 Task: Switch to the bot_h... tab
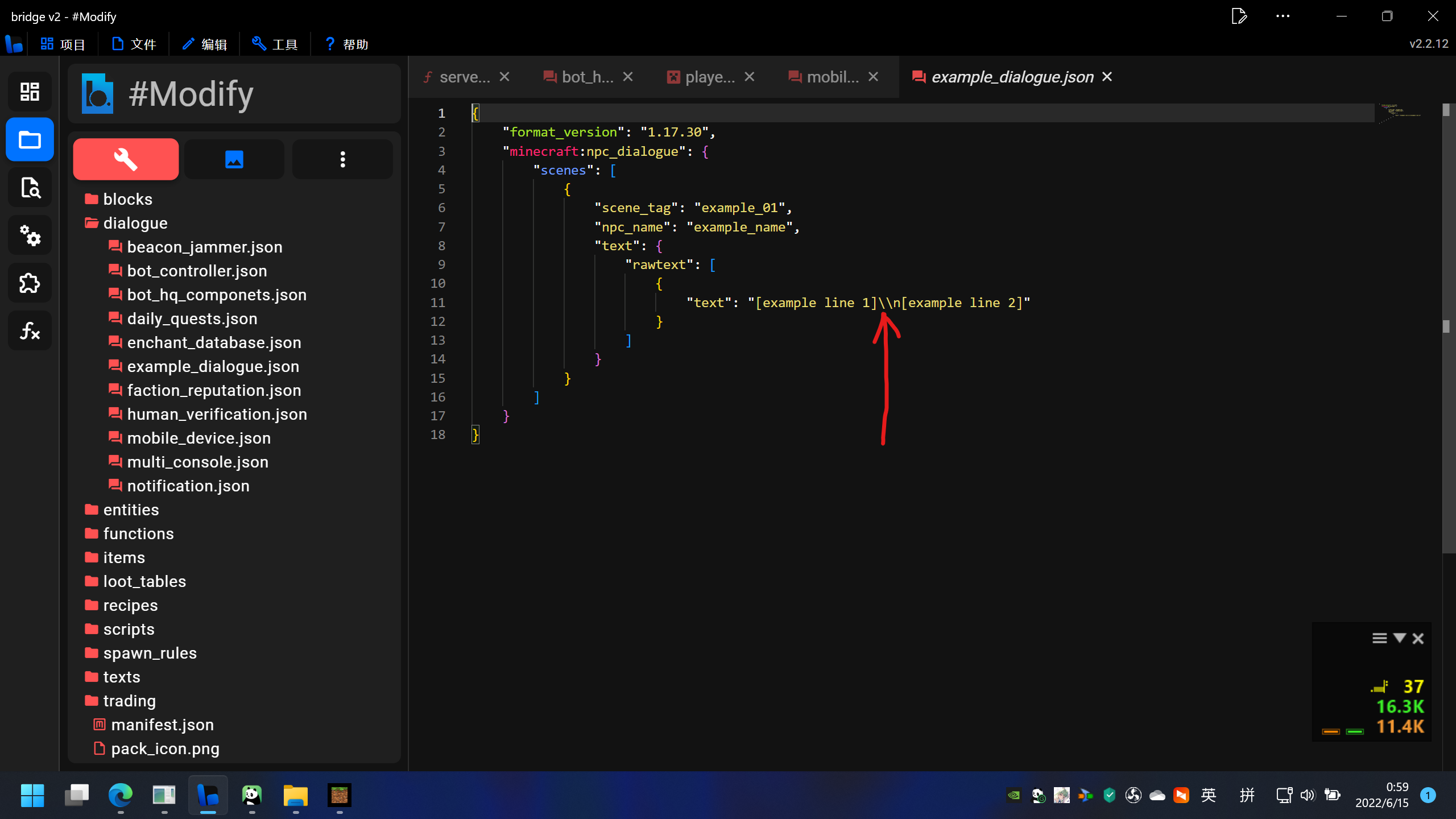[587, 76]
